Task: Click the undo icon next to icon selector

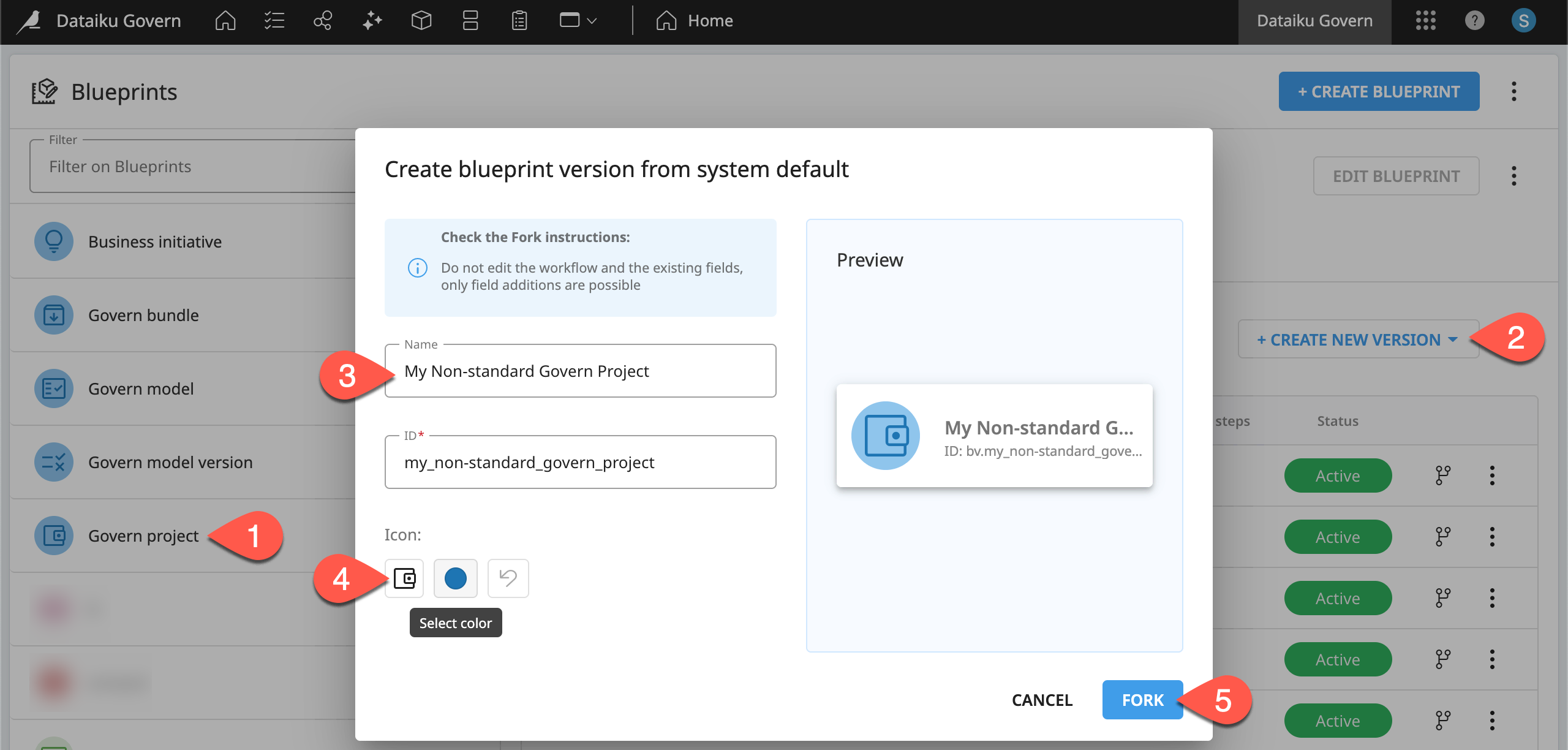Action: 507,578
